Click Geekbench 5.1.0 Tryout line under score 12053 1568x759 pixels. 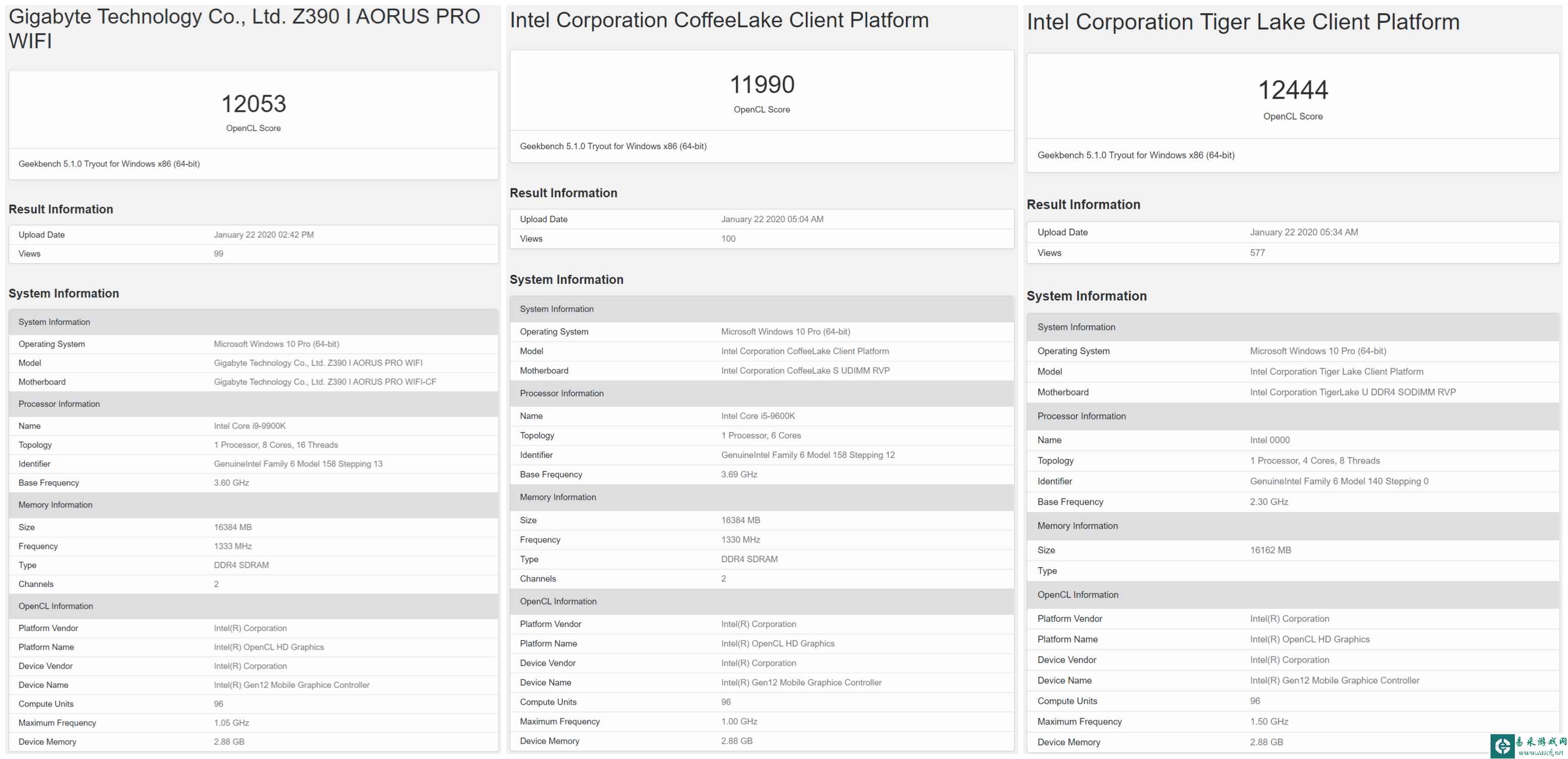click(x=109, y=164)
